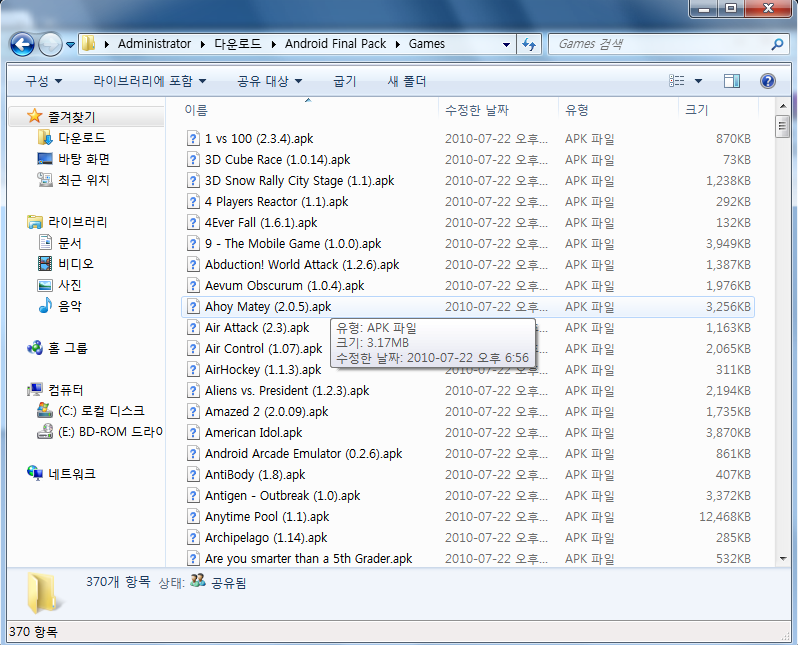This screenshot has width=798, height=645.
Task: Click Administrator in the address bar
Action: [x=154, y=44]
